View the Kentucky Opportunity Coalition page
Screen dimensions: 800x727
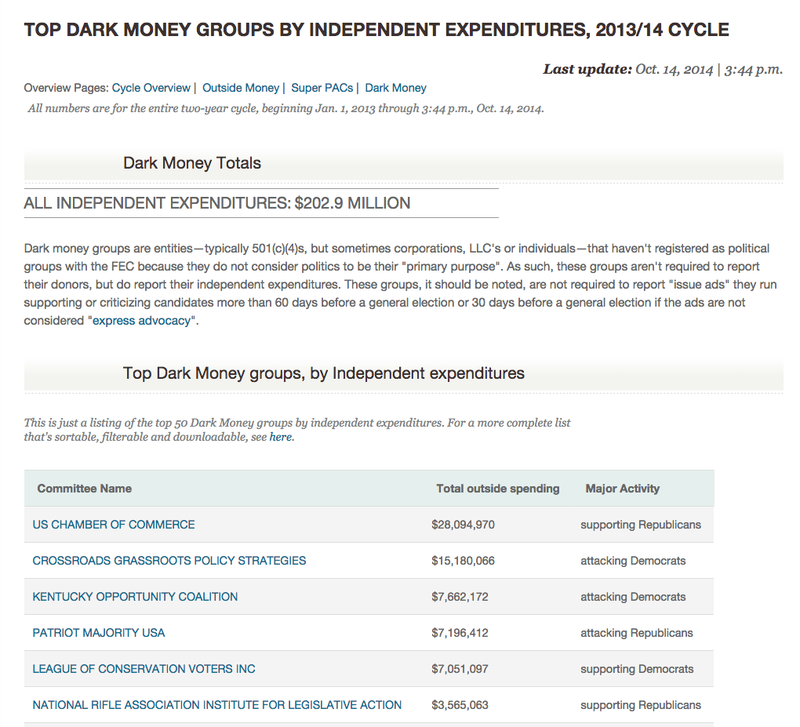[x=135, y=597]
